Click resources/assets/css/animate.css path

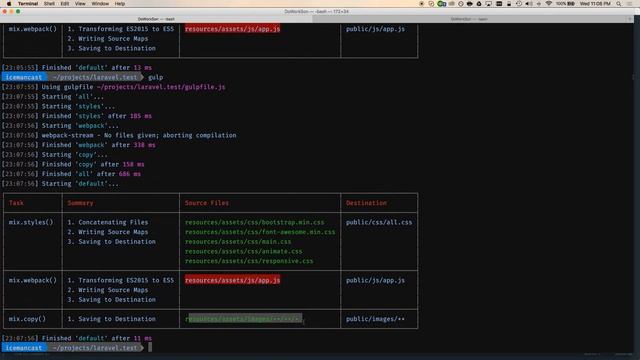[x=244, y=251]
